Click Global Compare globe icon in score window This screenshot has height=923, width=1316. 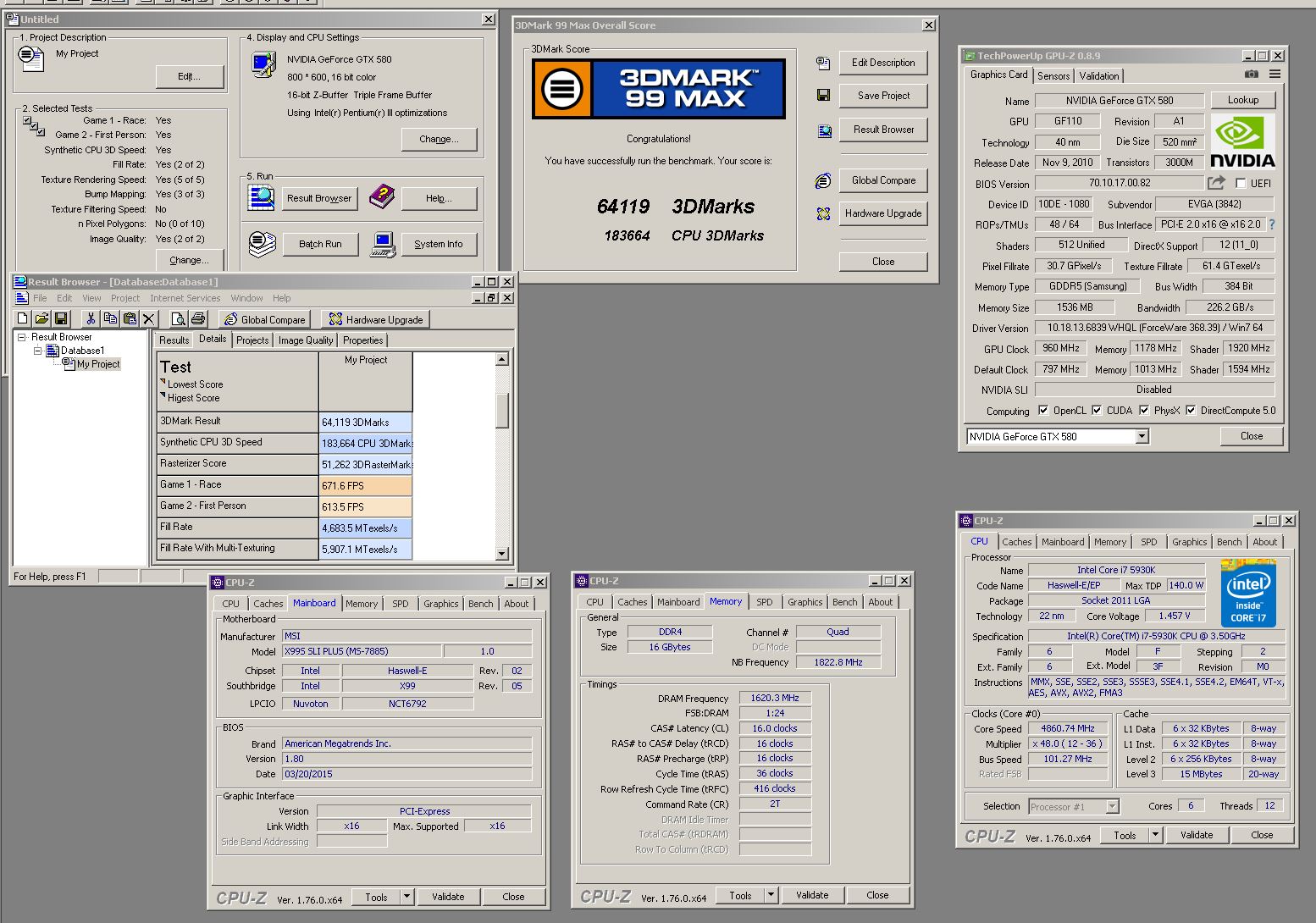pyautogui.click(x=823, y=180)
